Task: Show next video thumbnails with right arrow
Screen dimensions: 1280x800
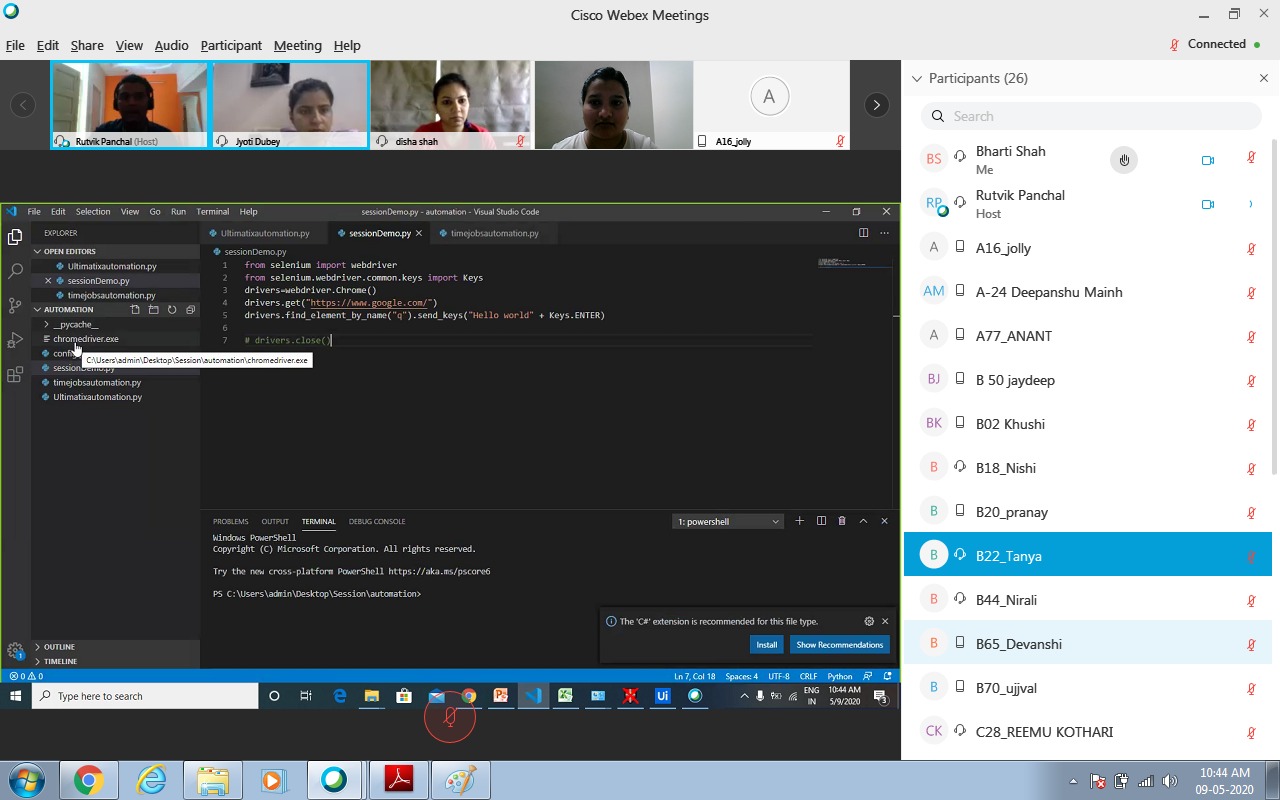Action: coord(876,104)
